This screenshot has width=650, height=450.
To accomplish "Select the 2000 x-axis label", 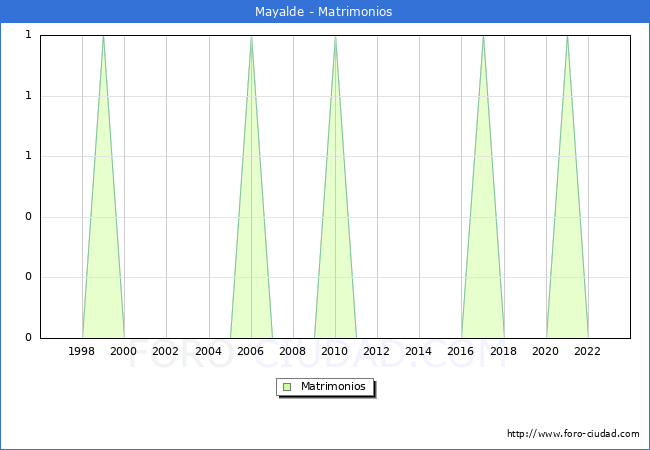I will [x=124, y=351].
